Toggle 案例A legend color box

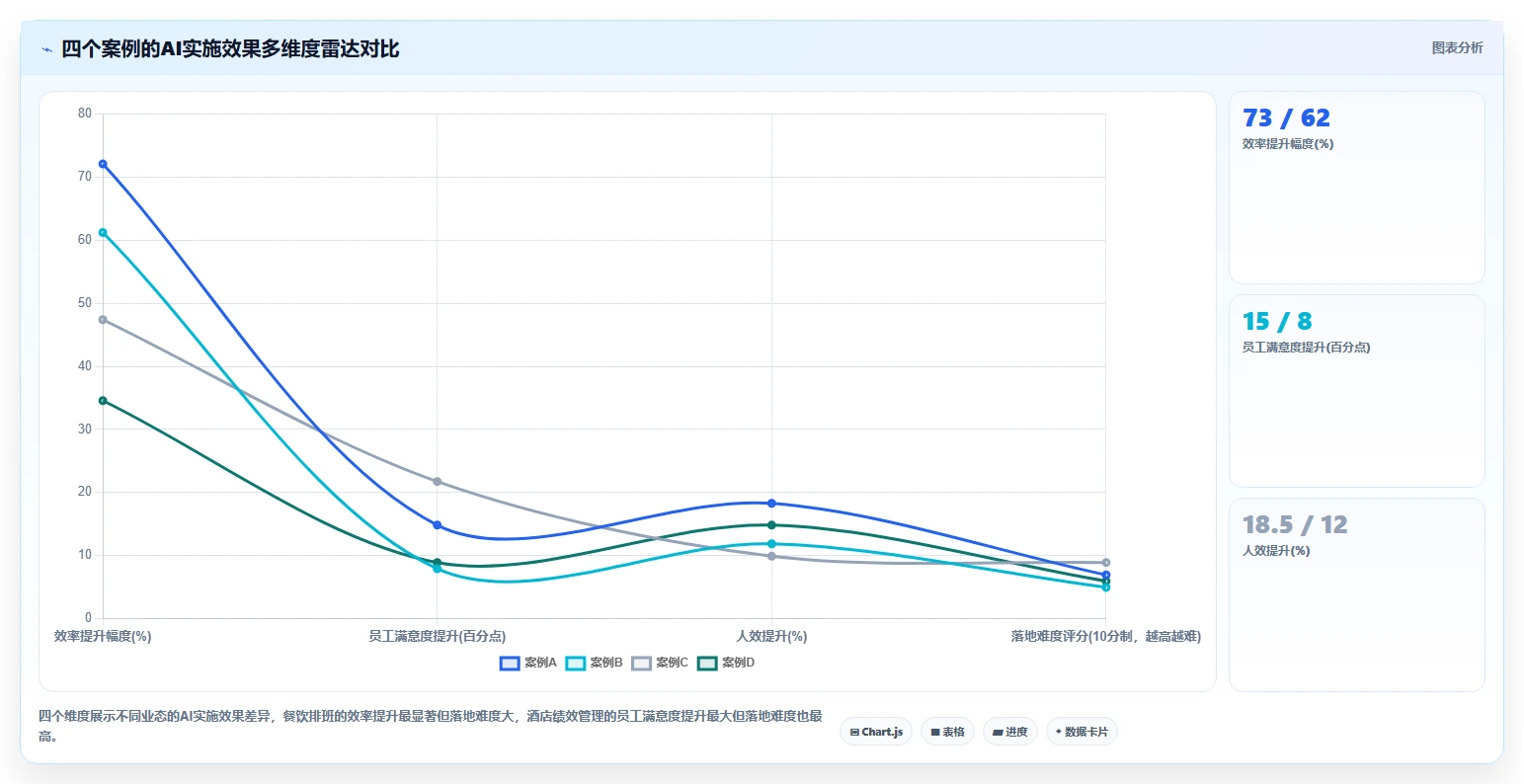(x=510, y=664)
